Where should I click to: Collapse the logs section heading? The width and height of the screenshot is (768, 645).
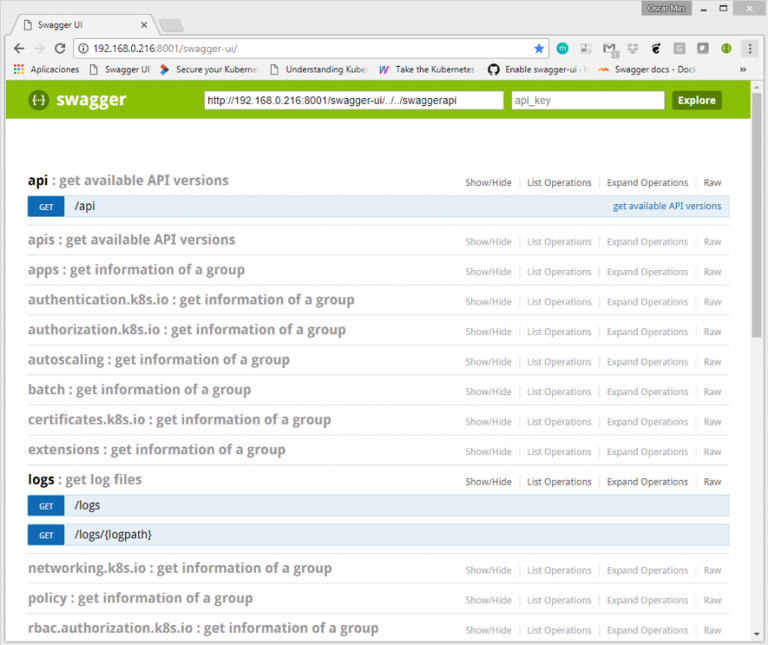[85, 479]
